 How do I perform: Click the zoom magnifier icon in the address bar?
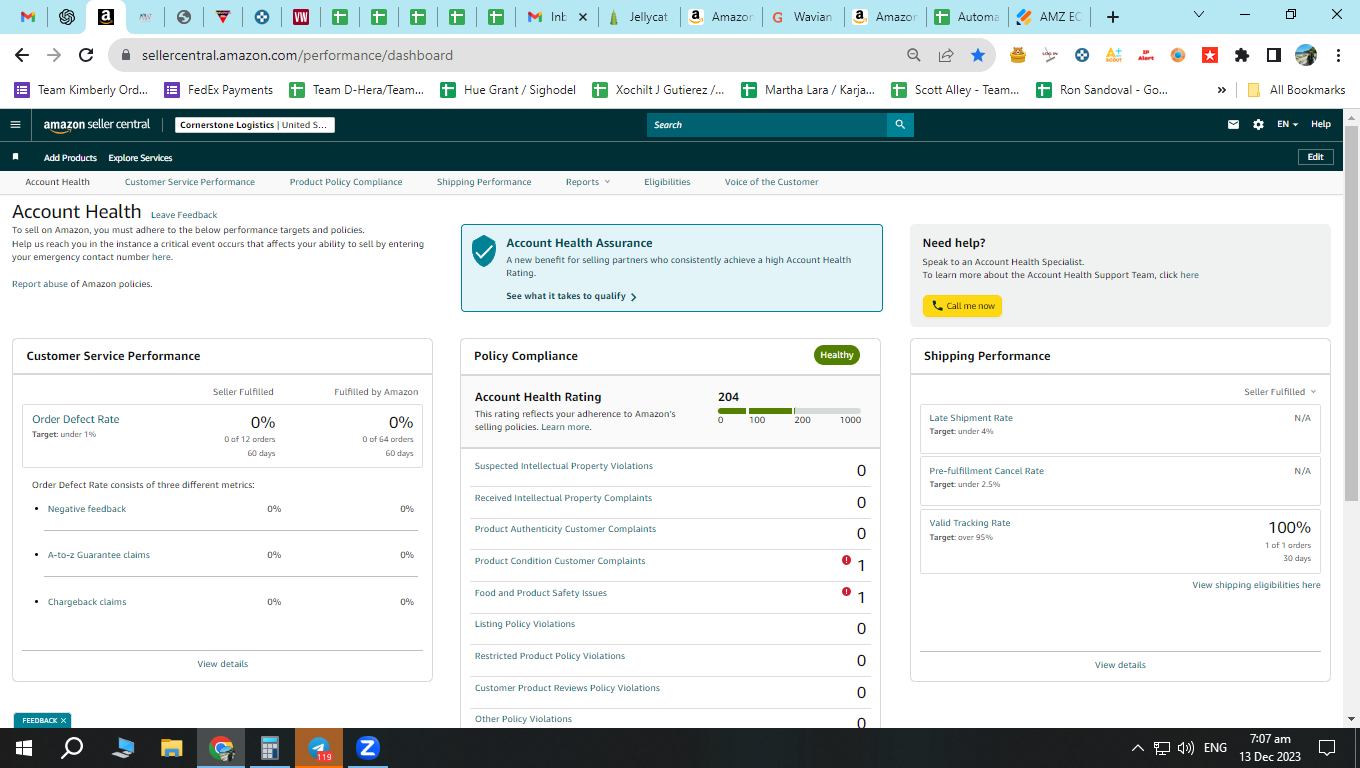[x=914, y=55]
